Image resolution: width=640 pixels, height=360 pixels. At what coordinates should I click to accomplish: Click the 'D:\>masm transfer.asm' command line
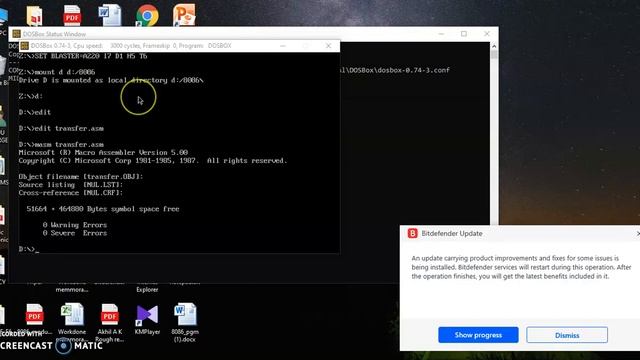point(61,144)
